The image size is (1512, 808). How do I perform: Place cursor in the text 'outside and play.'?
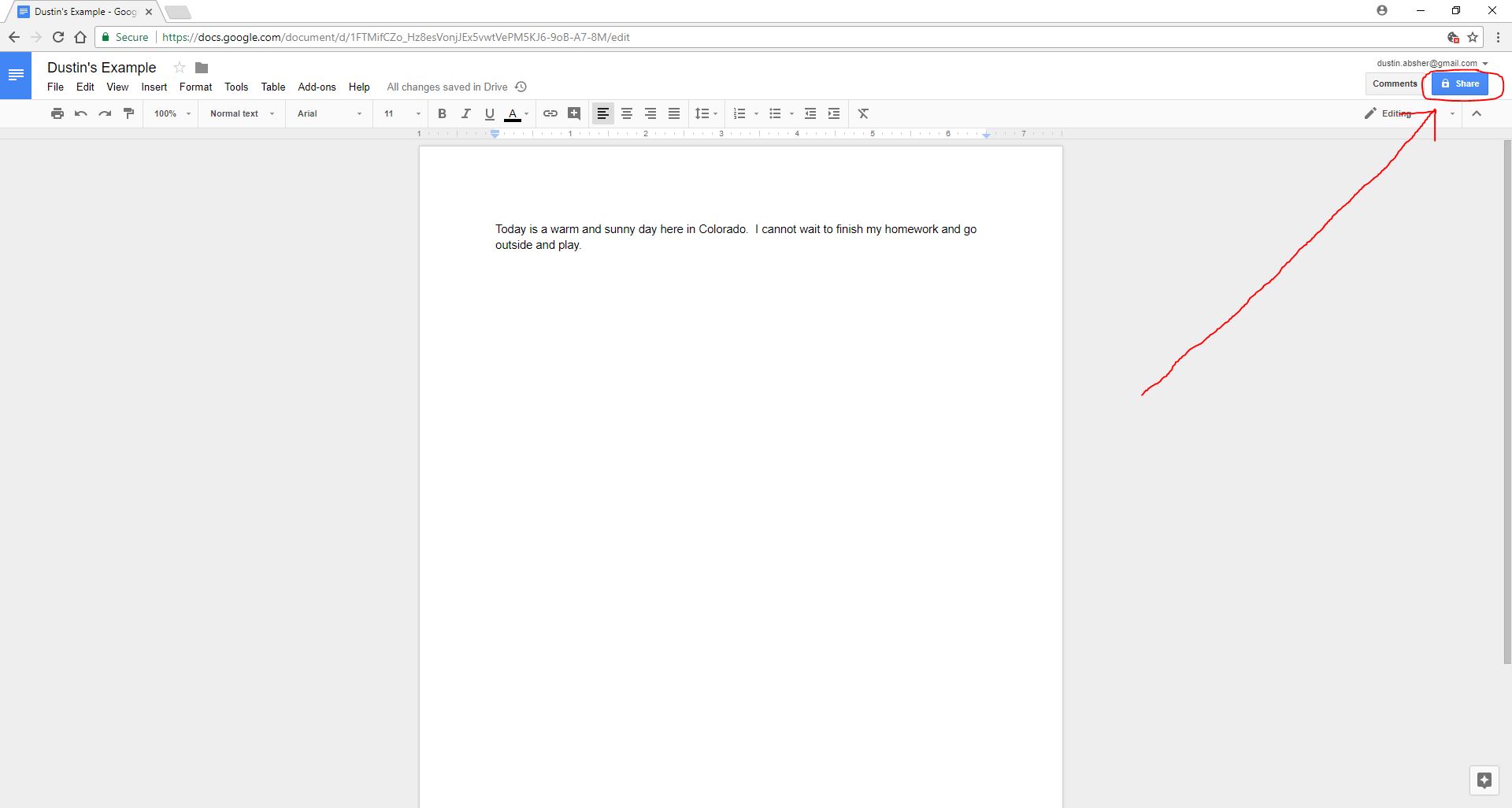pyautogui.click(x=538, y=245)
